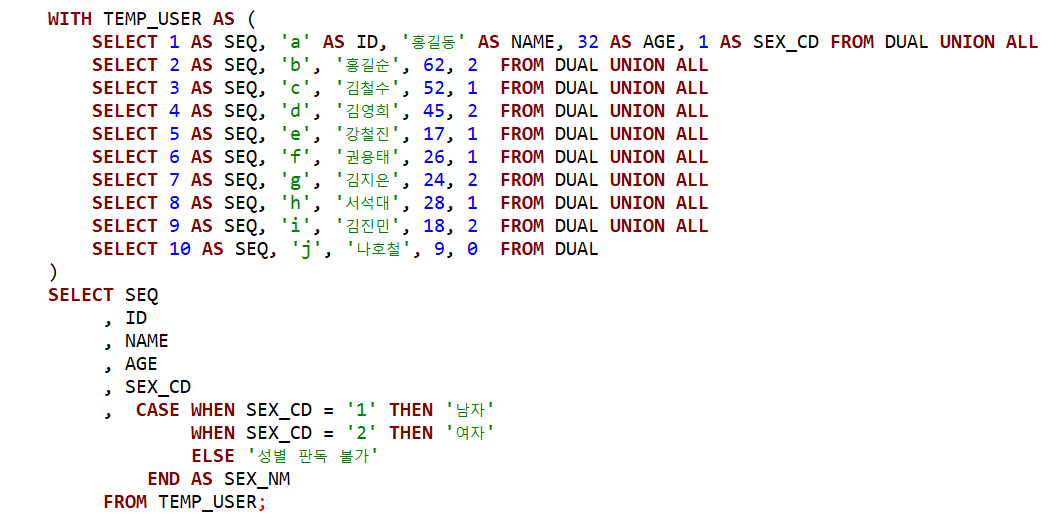Click the CASE keyword
Image resolution: width=1054 pixels, height=517 pixels.
pyautogui.click(x=158, y=409)
